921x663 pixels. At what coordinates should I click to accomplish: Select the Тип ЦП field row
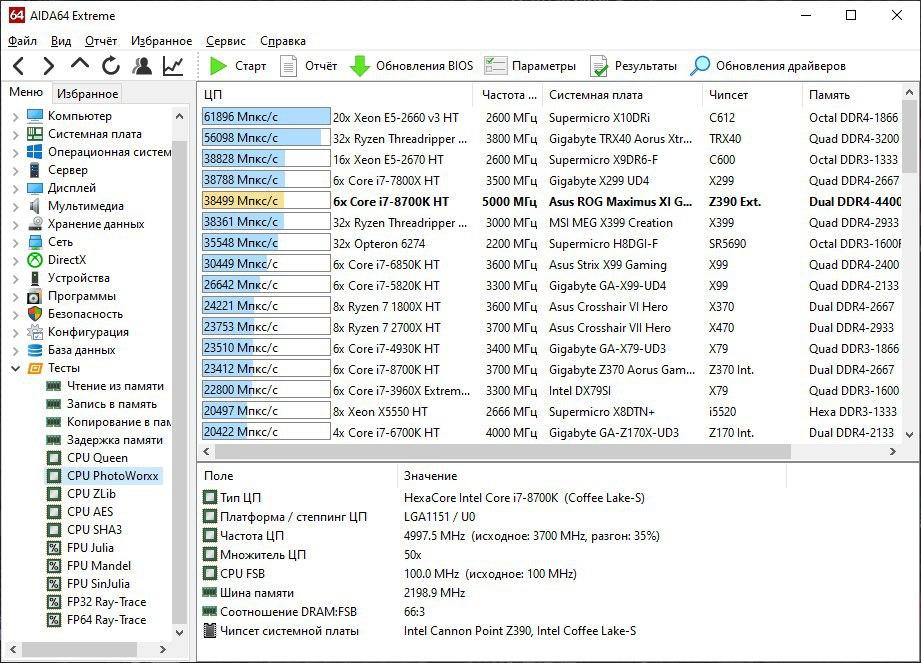(x=491, y=498)
